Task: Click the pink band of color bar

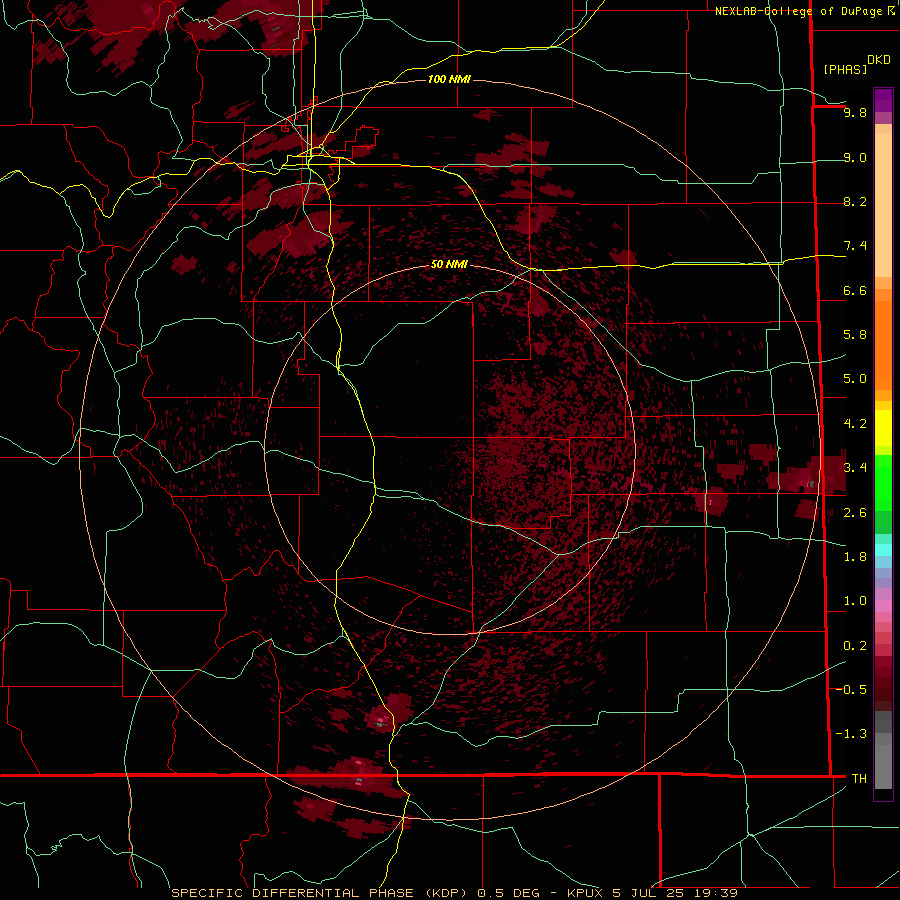Action: tap(883, 606)
